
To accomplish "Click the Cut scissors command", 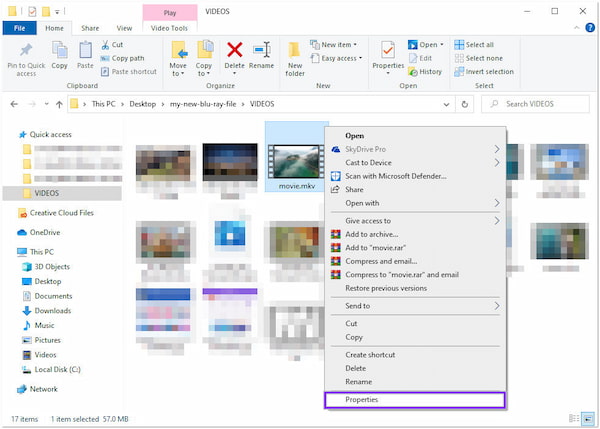I will pos(112,45).
